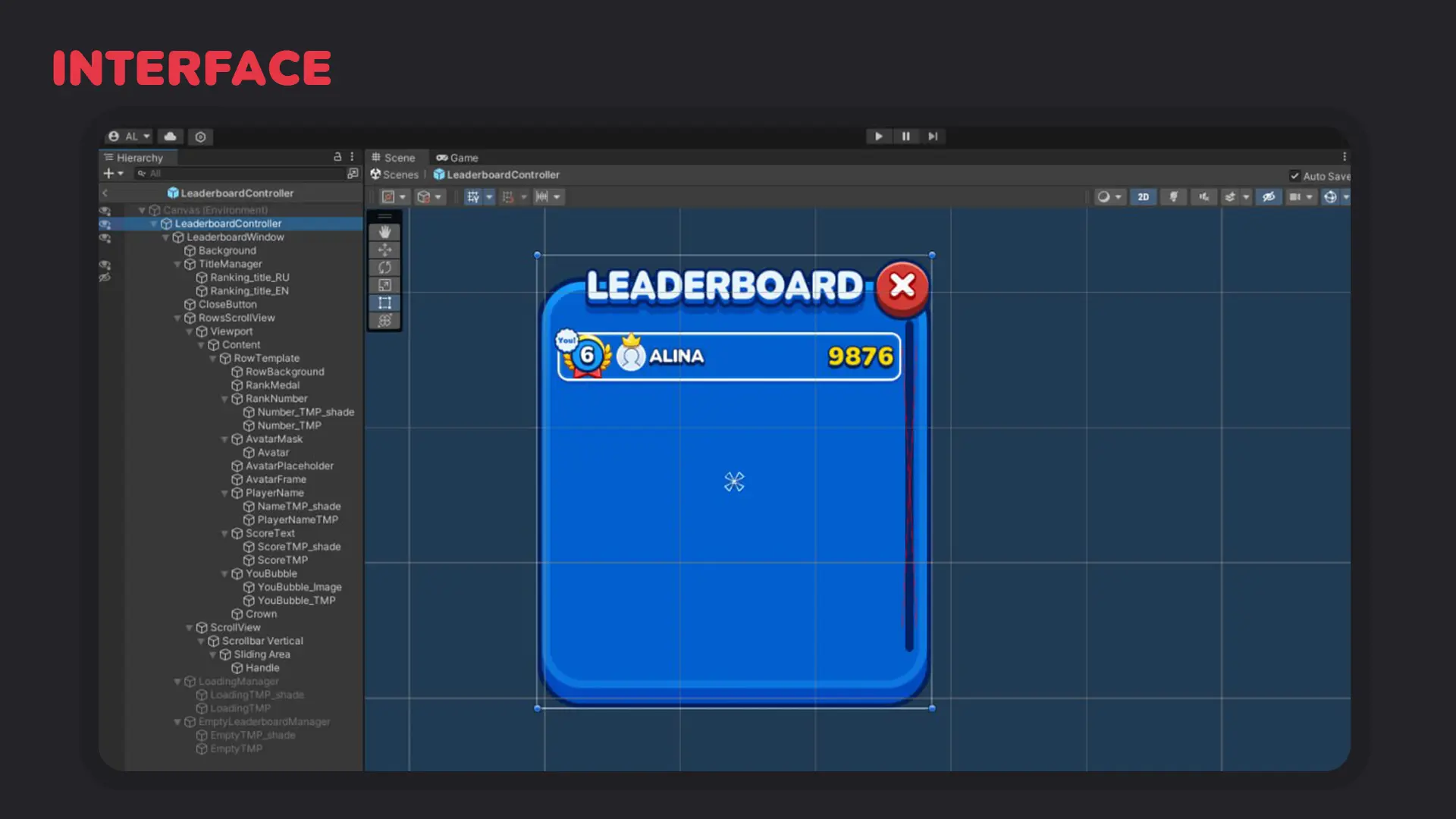Open the scene camera dropdown arrow
Viewport: 1456px width, 819px height.
coord(1309,197)
